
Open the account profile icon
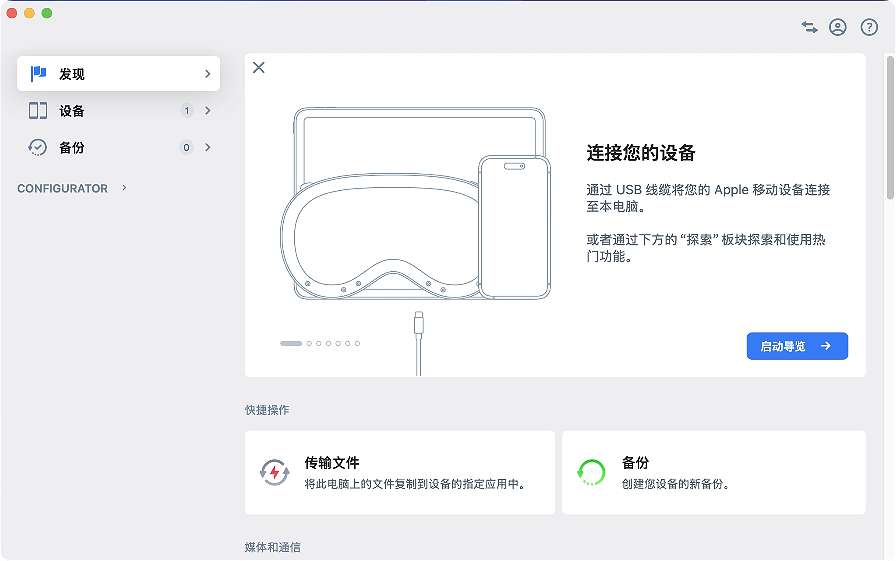838,27
